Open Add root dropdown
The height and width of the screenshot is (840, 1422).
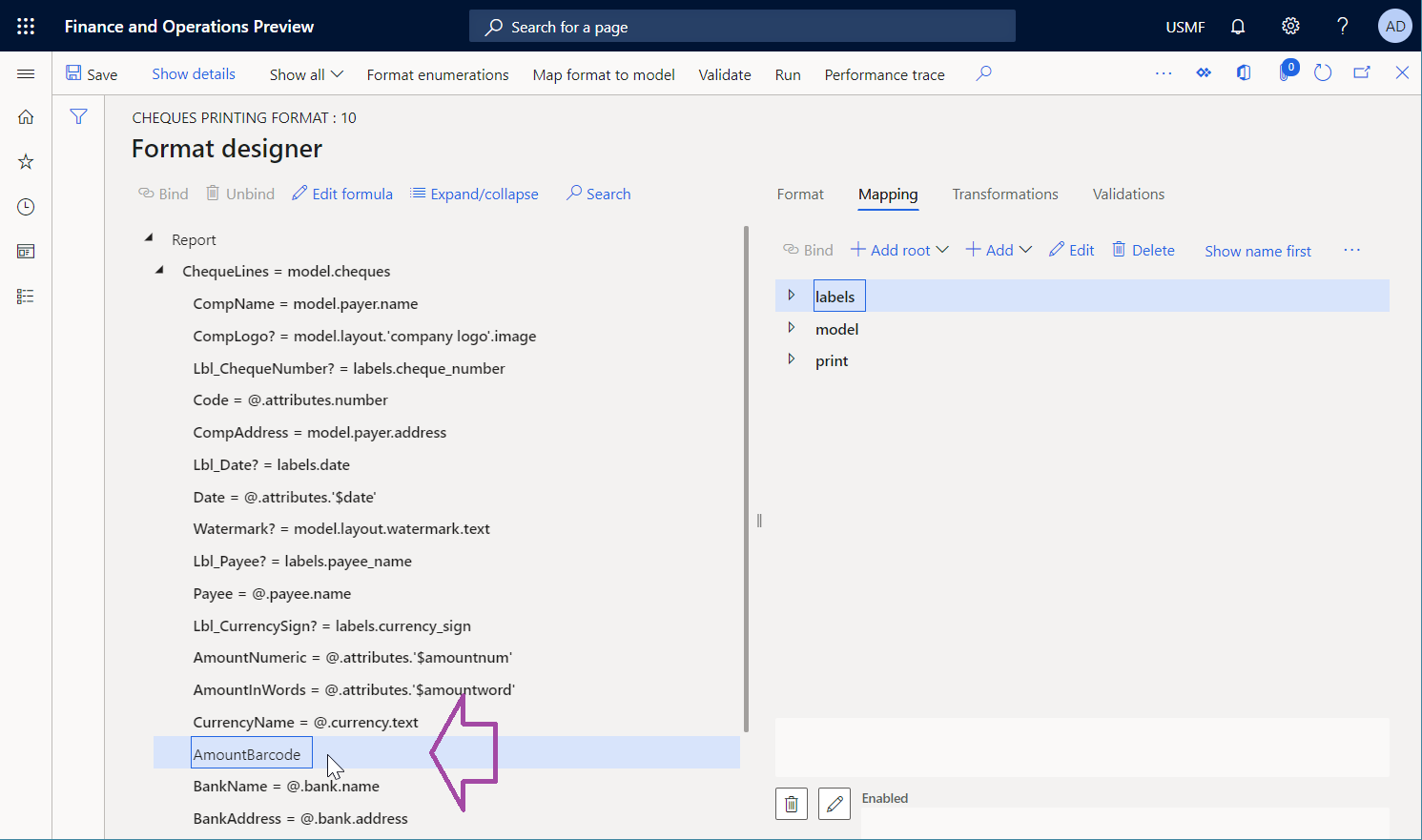coord(899,250)
